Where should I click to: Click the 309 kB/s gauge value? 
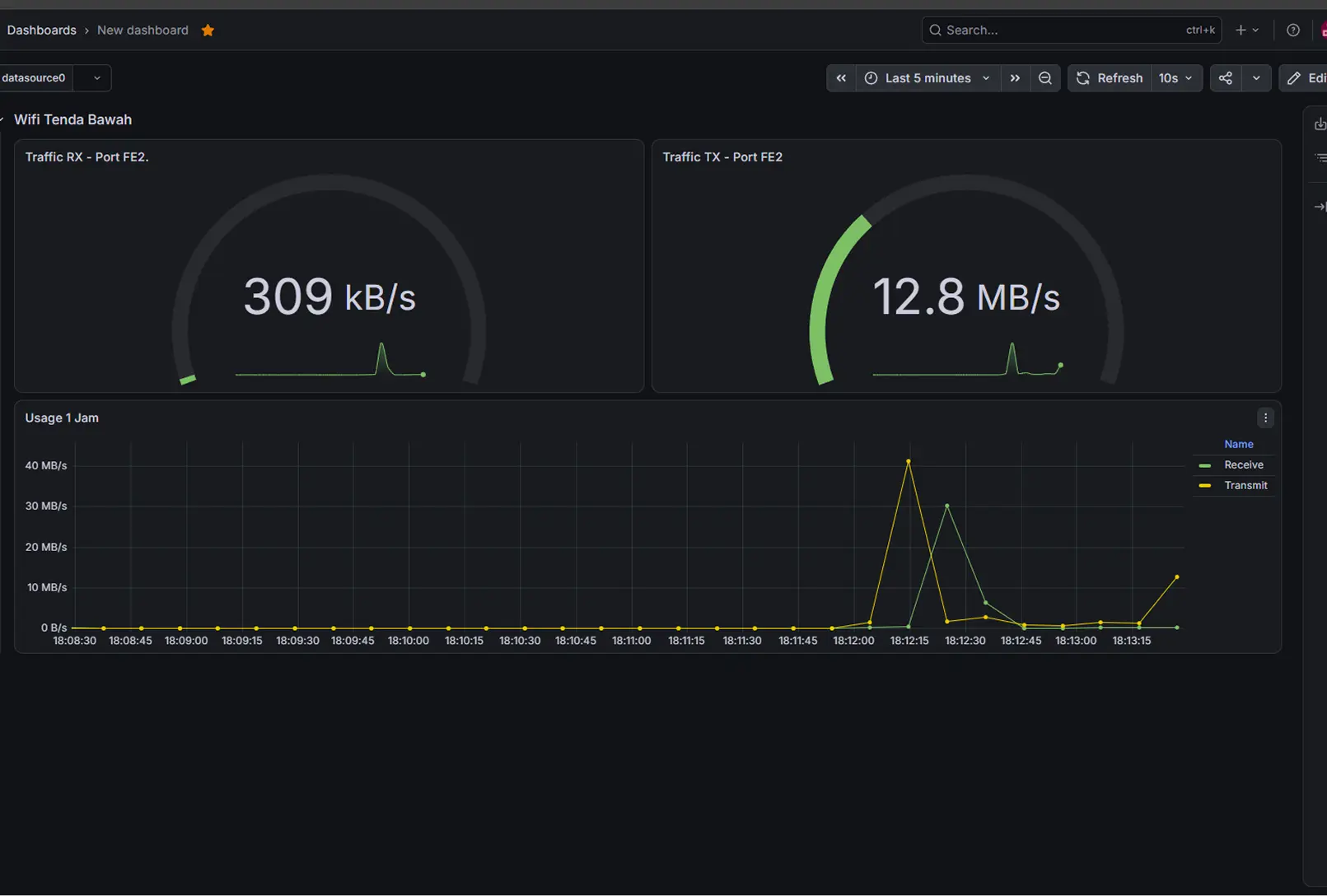329,296
